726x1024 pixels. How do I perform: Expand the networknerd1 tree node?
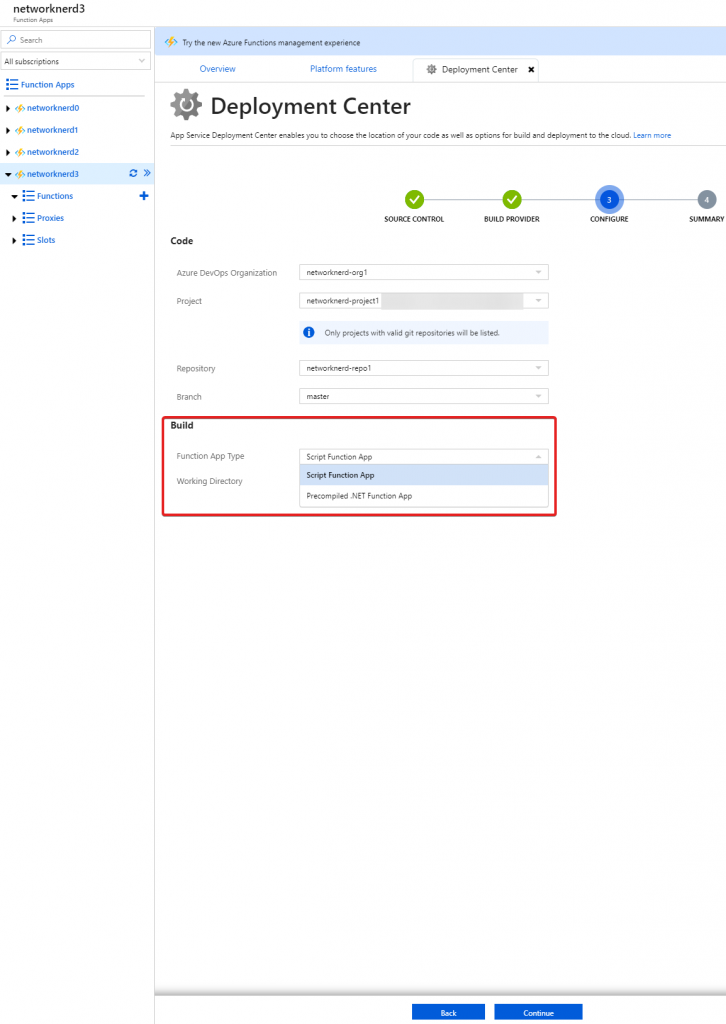[x=8, y=131]
